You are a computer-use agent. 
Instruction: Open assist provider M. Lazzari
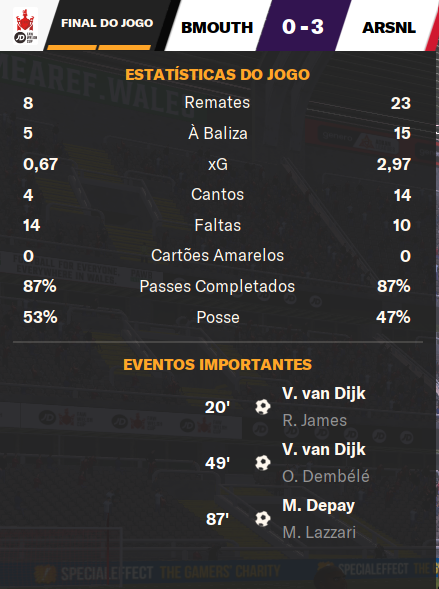[x=319, y=532]
